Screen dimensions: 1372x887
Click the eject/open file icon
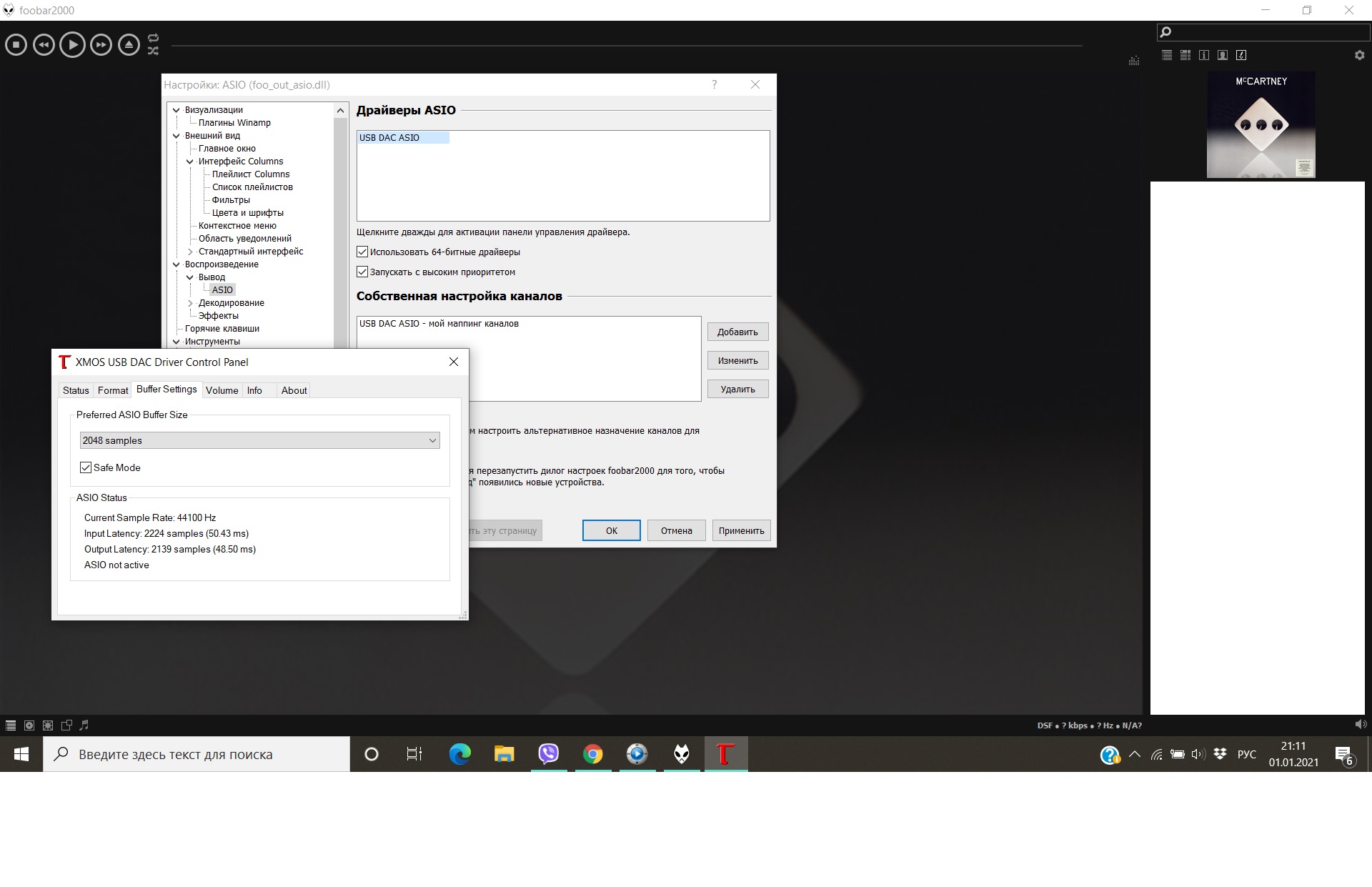click(129, 45)
